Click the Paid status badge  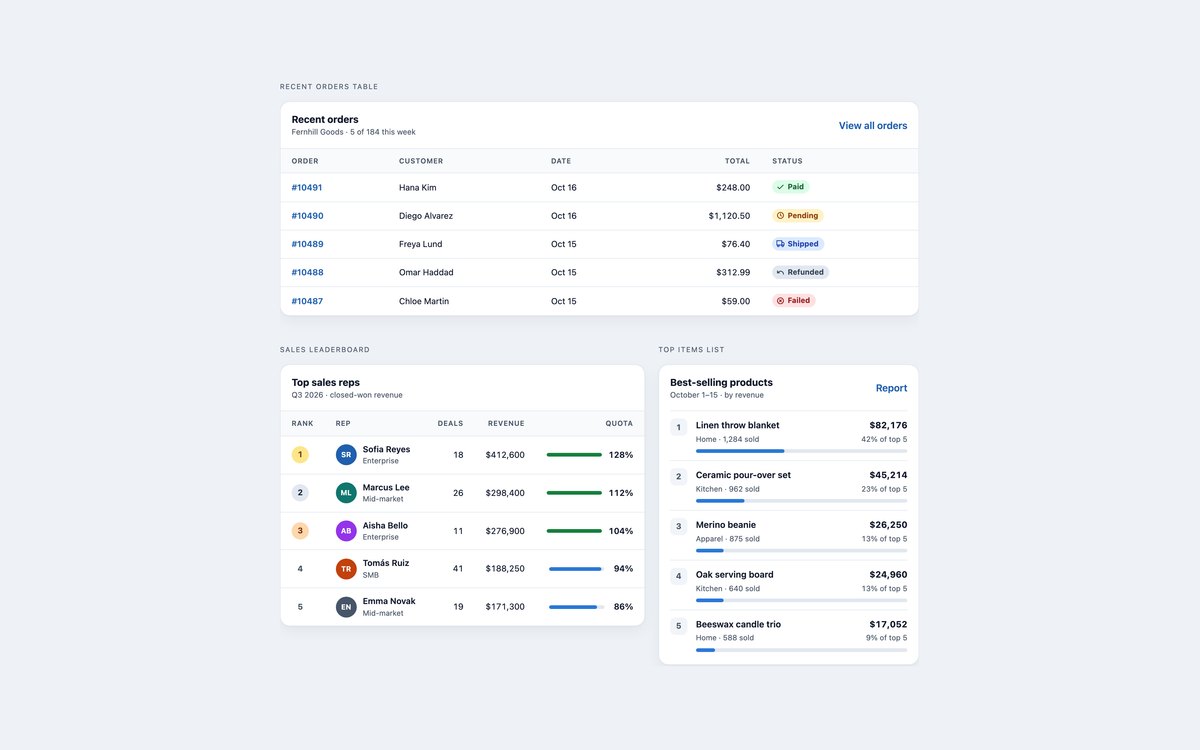click(x=790, y=187)
